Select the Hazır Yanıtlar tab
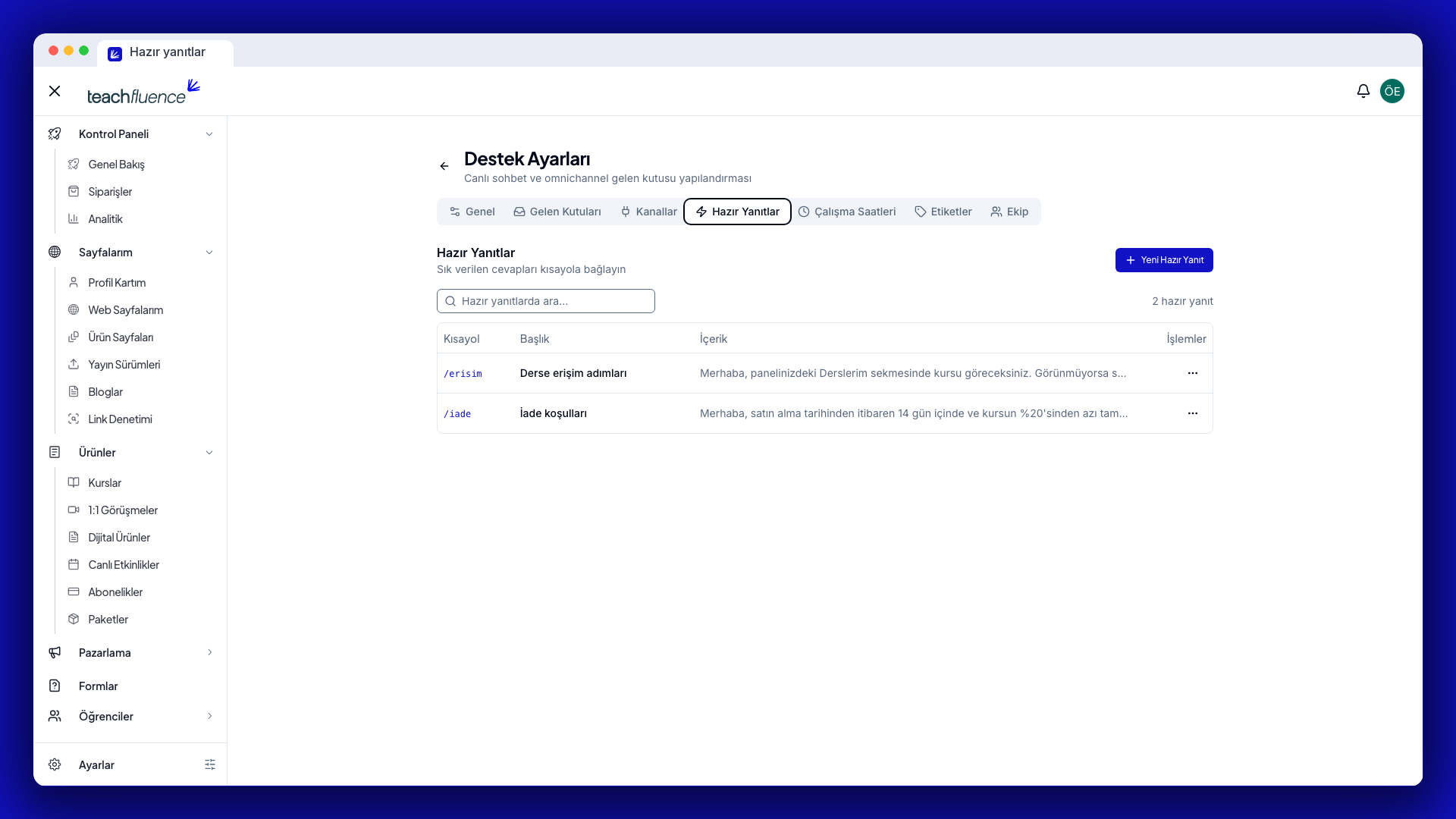1456x819 pixels. click(737, 212)
